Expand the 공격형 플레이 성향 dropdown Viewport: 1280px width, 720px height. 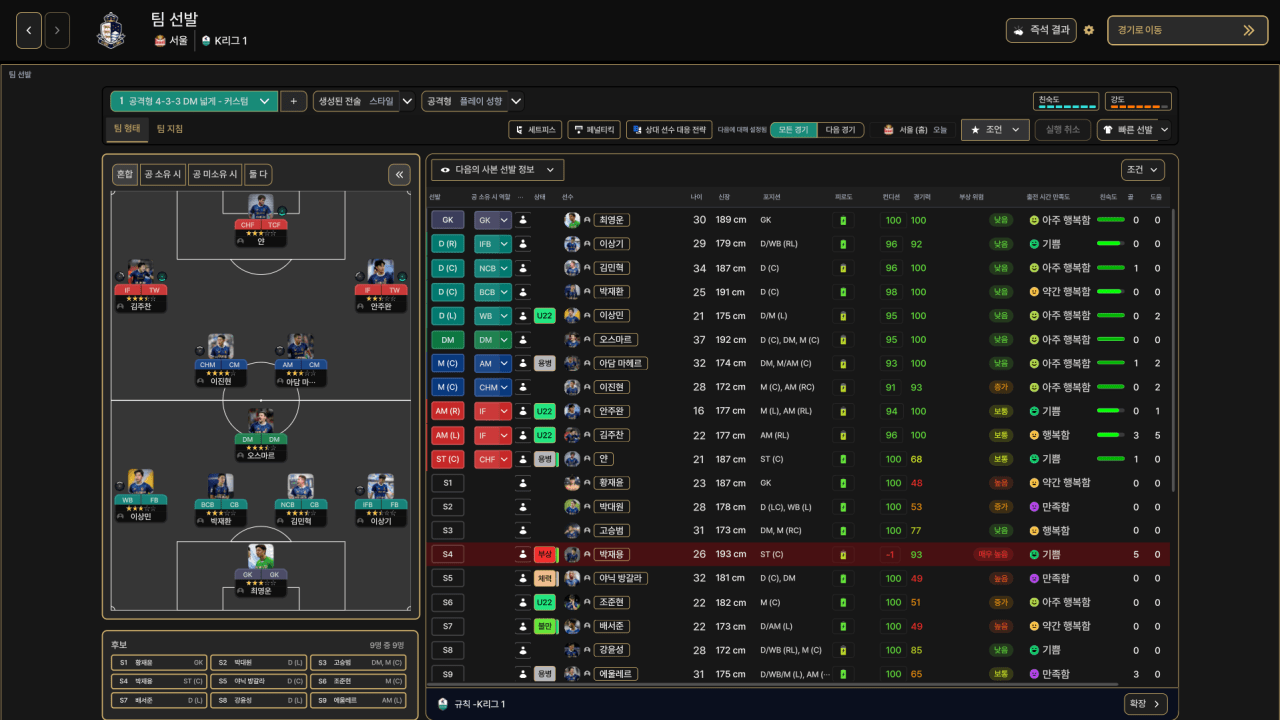pos(472,101)
